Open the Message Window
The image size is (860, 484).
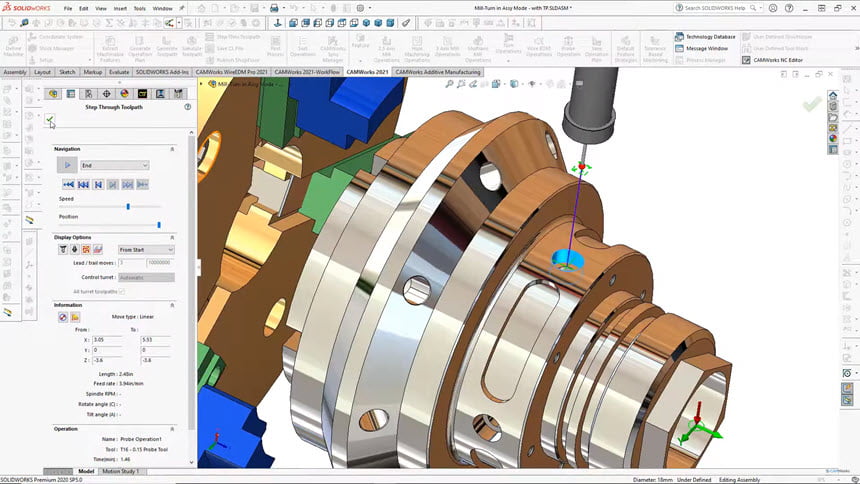pos(701,48)
